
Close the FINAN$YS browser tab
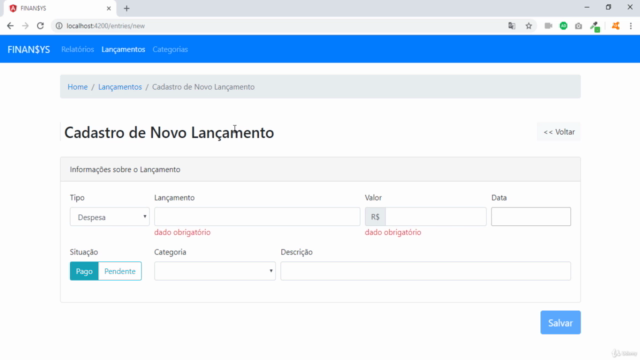tap(109, 8)
